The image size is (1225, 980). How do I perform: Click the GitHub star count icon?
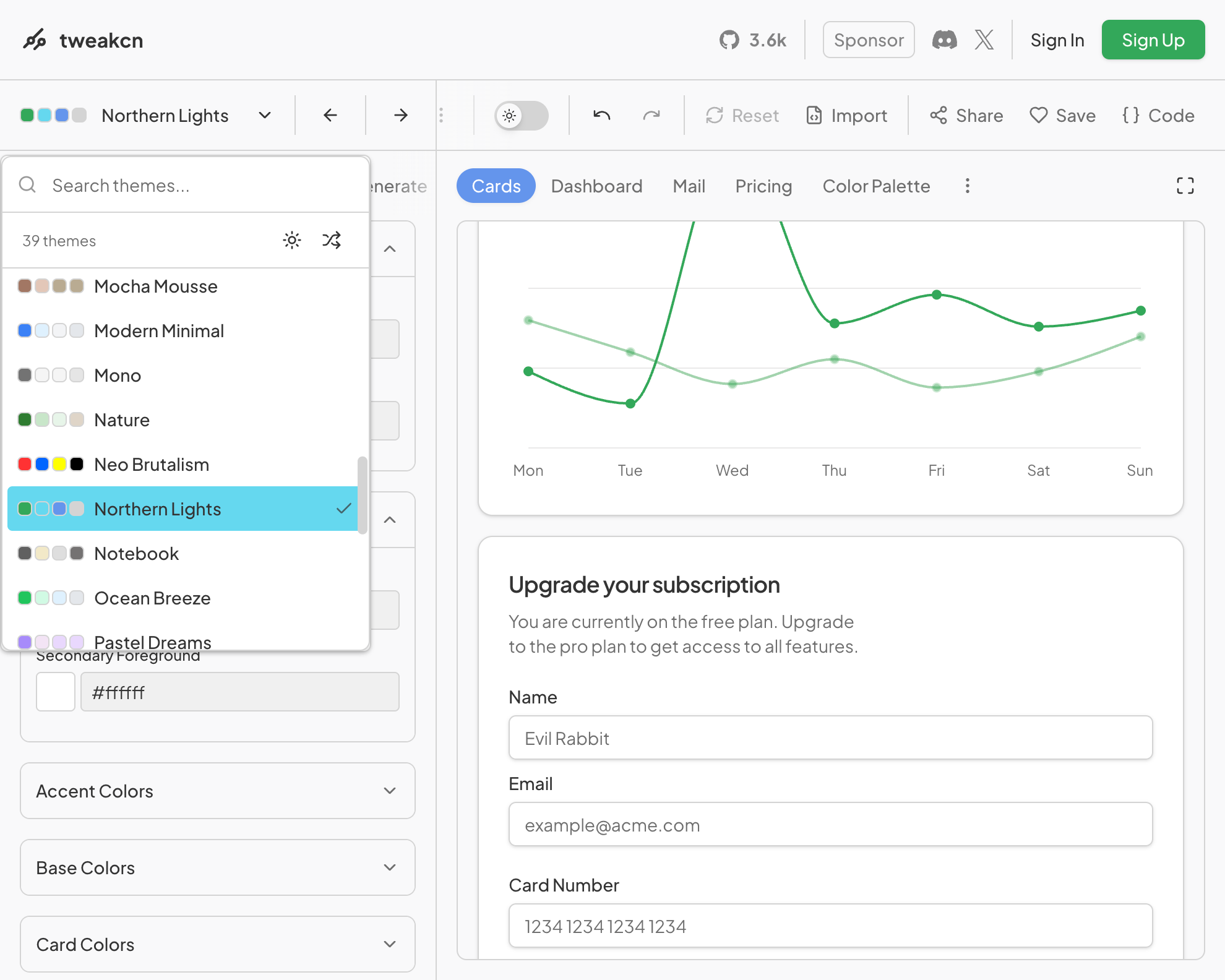(729, 40)
